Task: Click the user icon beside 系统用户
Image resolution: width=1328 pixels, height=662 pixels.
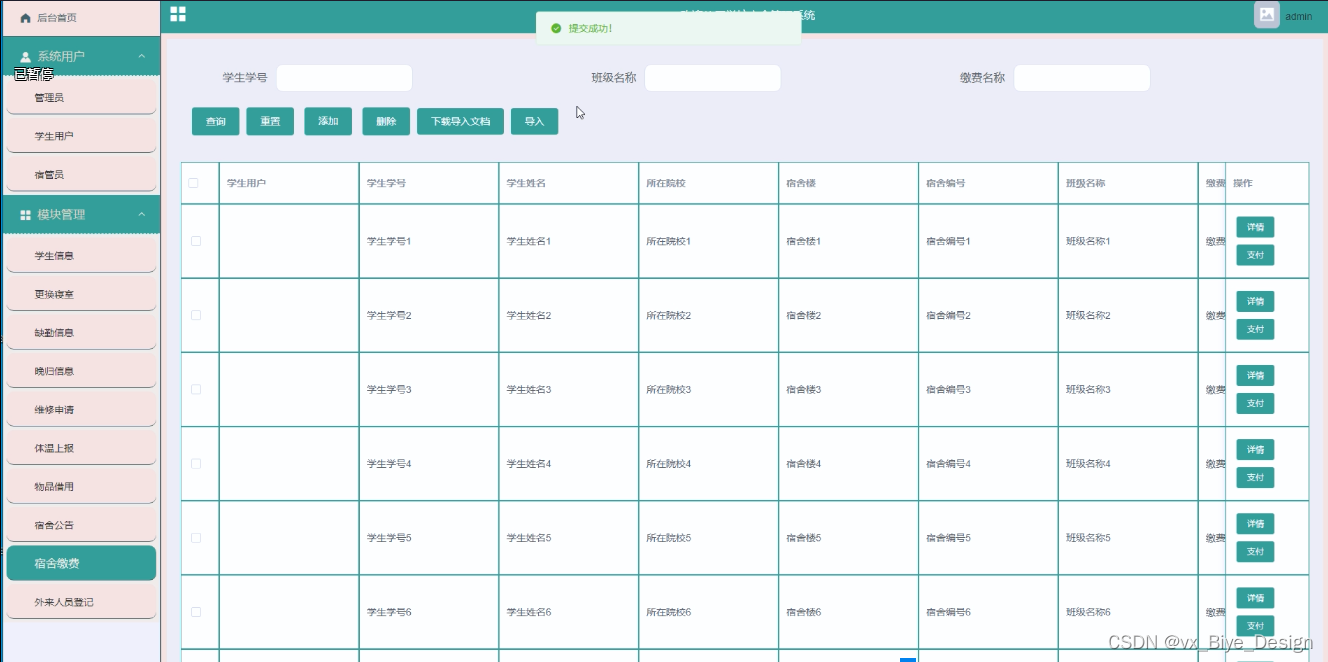Action: point(26,57)
